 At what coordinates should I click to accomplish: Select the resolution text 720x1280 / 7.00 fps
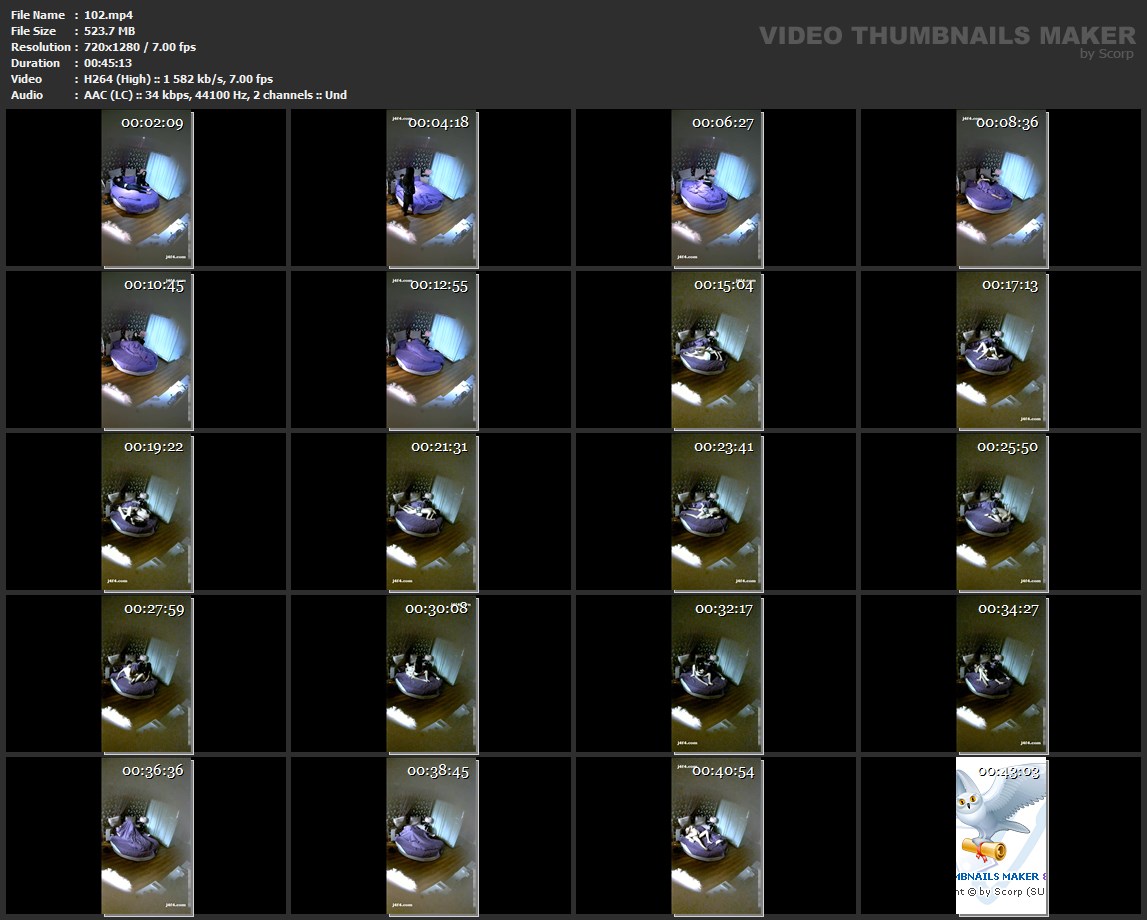[x=140, y=47]
